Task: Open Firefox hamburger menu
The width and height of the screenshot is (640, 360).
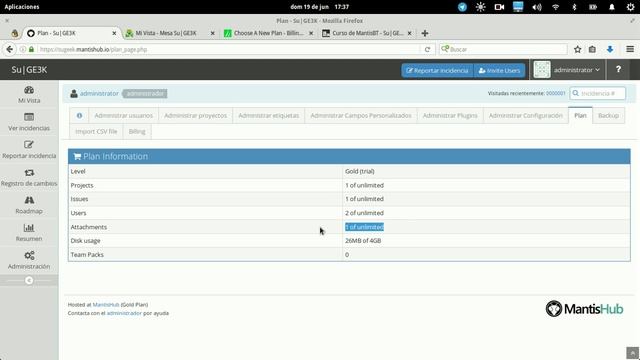Action: 630,49
